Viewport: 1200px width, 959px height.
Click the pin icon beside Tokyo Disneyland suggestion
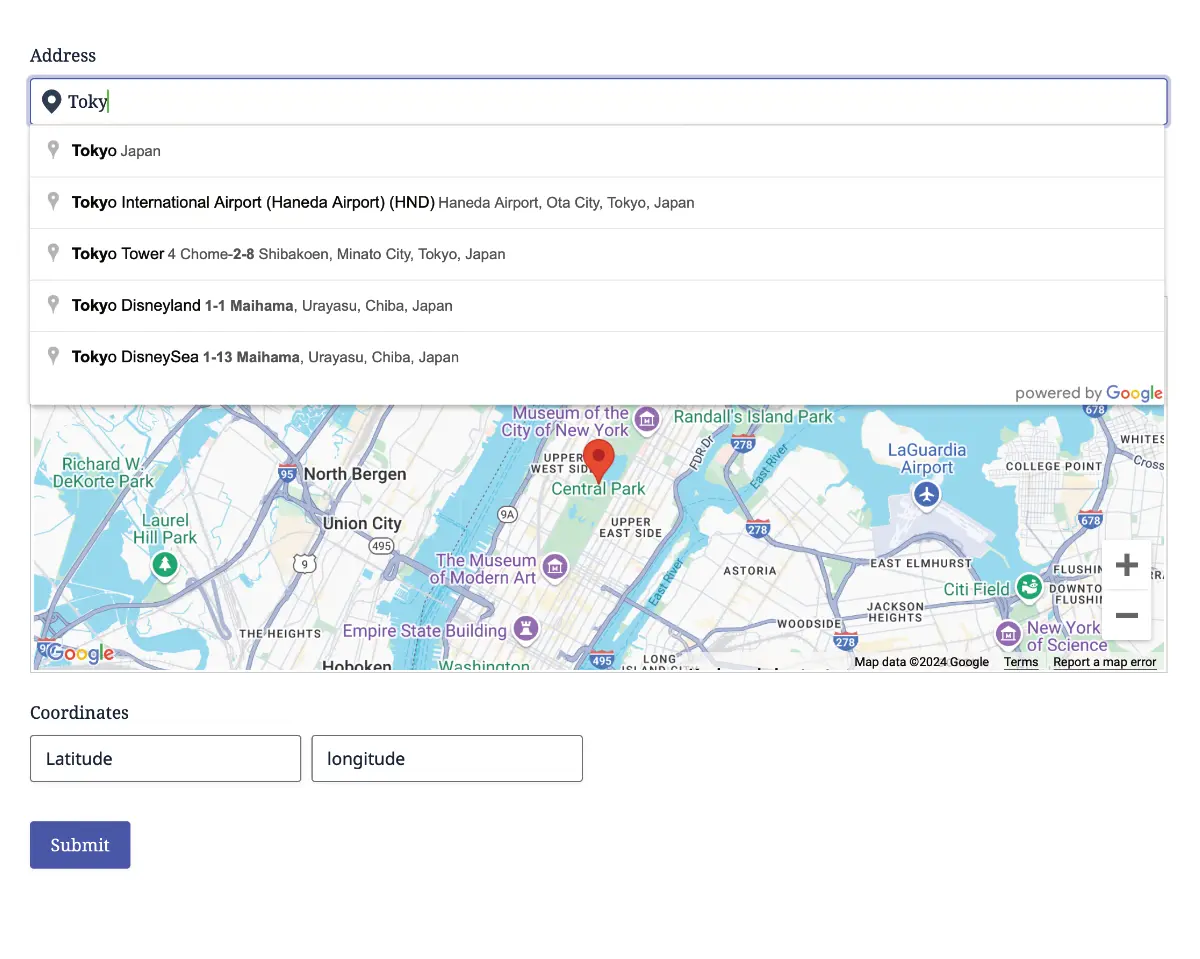pyautogui.click(x=54, y=305)
